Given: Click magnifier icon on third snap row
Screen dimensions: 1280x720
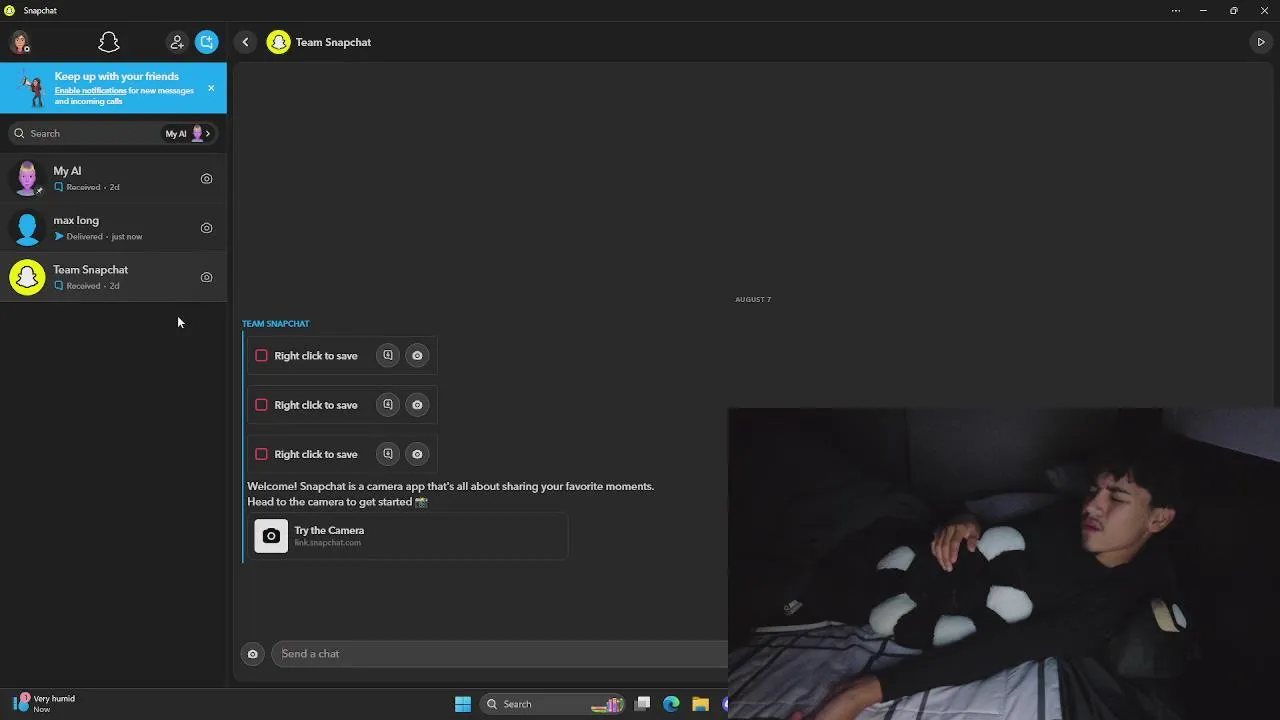Looking at the screenshot, I should tap(388, 454).
